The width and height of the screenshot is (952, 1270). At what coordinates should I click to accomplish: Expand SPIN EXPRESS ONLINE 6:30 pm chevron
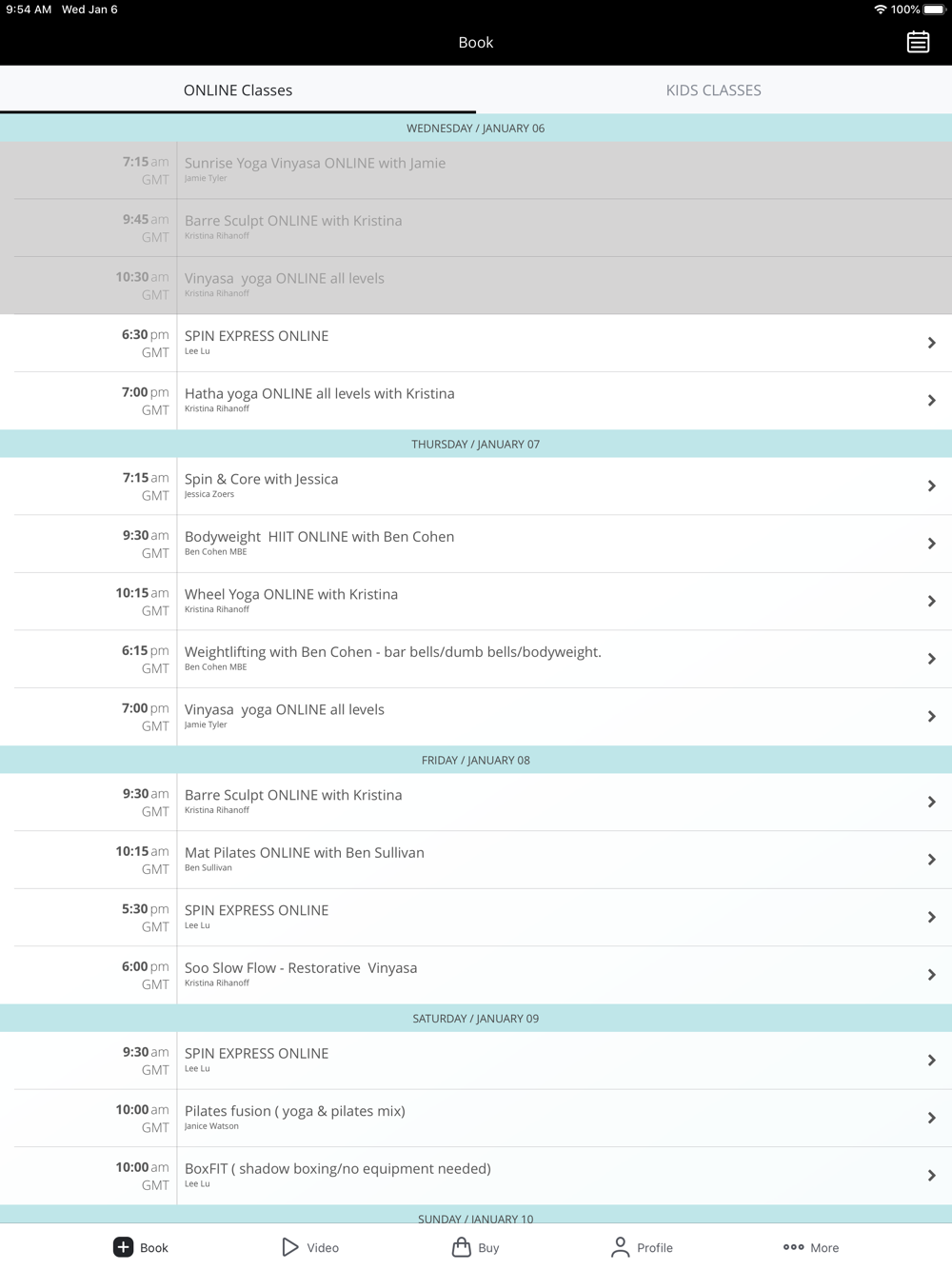click(932, 343)
